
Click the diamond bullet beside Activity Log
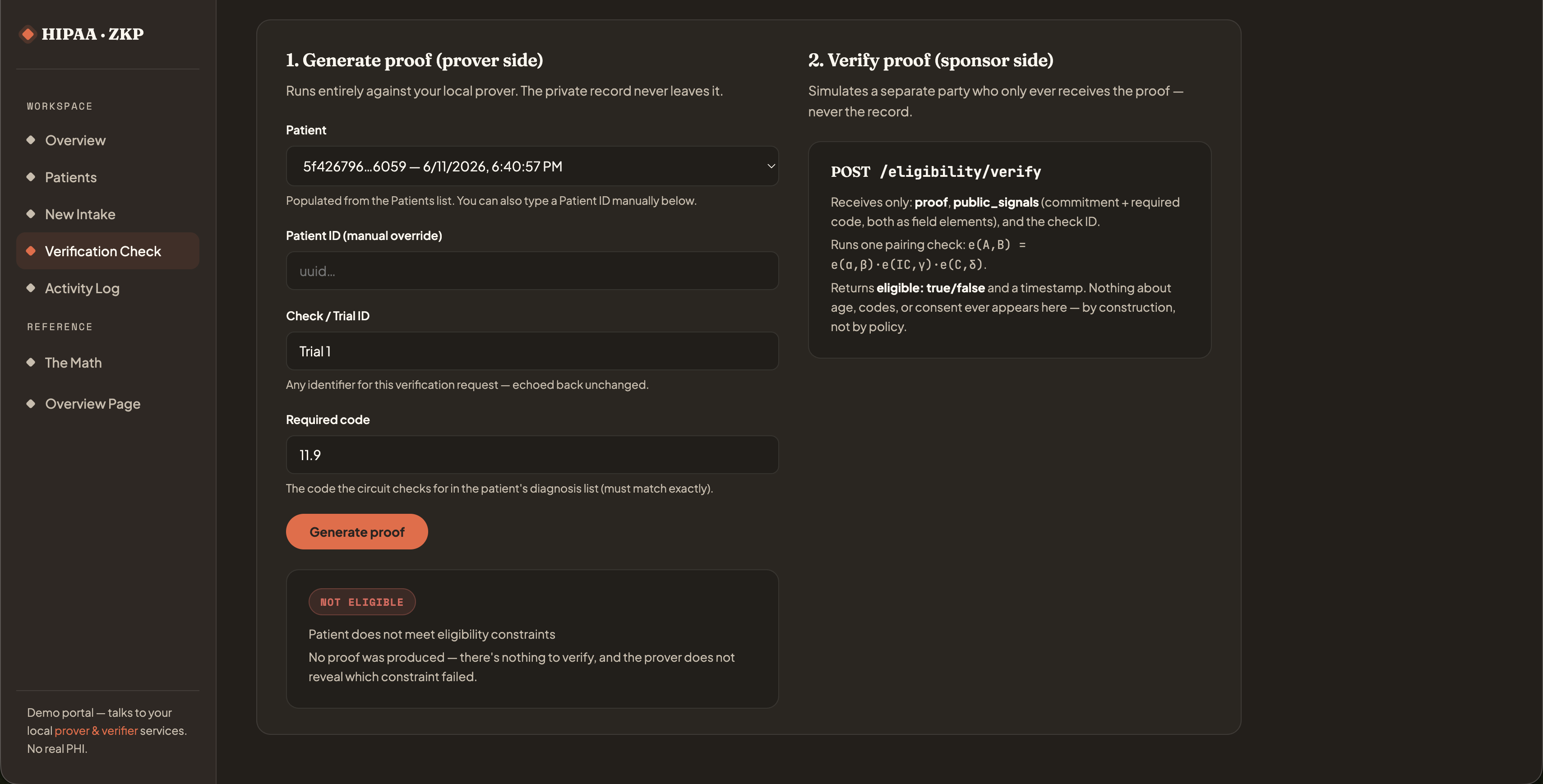coord(31,287)
